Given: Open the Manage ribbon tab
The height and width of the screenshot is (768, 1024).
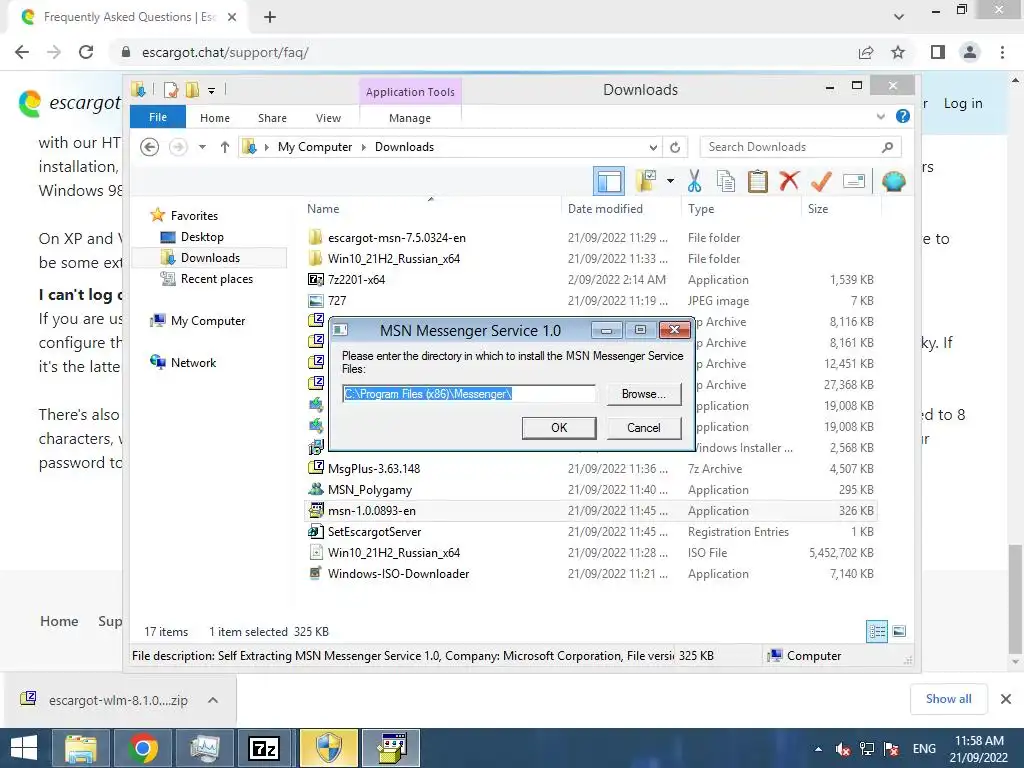Looking at the screenshot, I should tap(409, 118).
